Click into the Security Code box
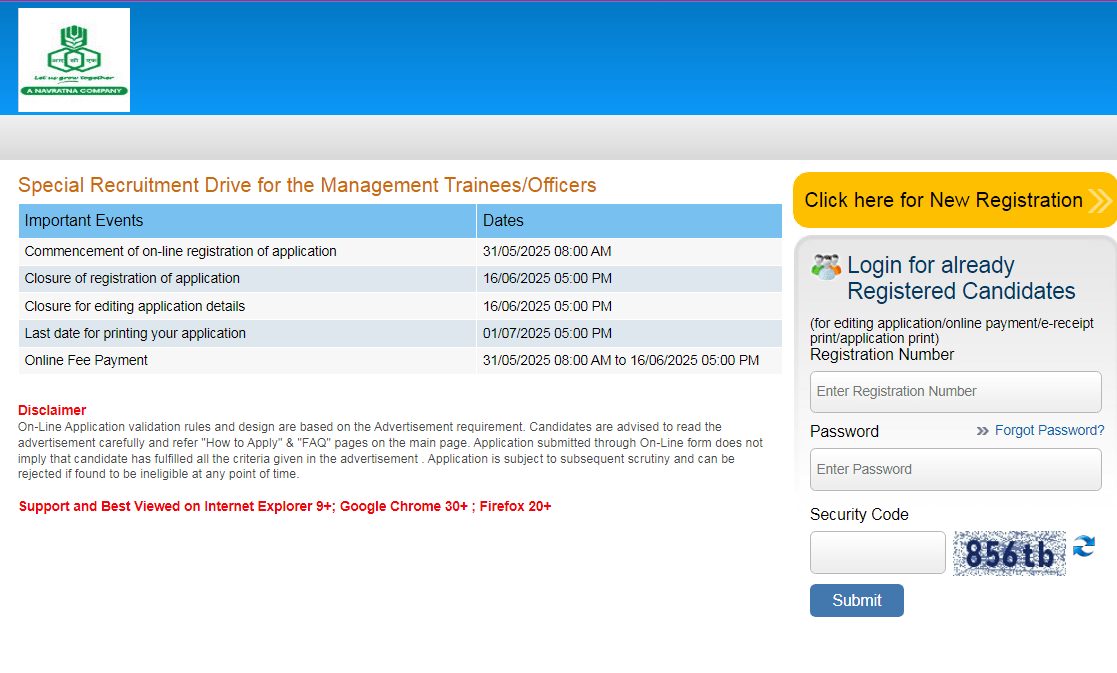 click(877, 552)
